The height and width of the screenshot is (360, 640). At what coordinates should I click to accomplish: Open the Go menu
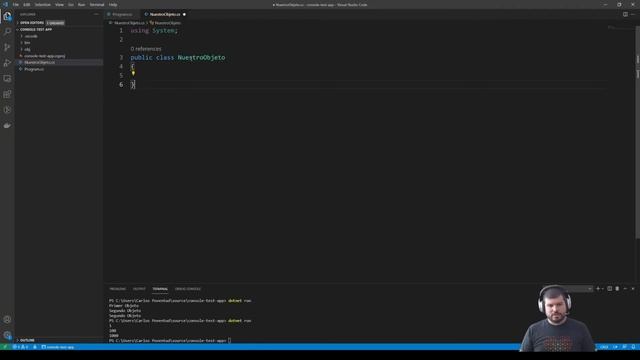click(x=71, y=5)
